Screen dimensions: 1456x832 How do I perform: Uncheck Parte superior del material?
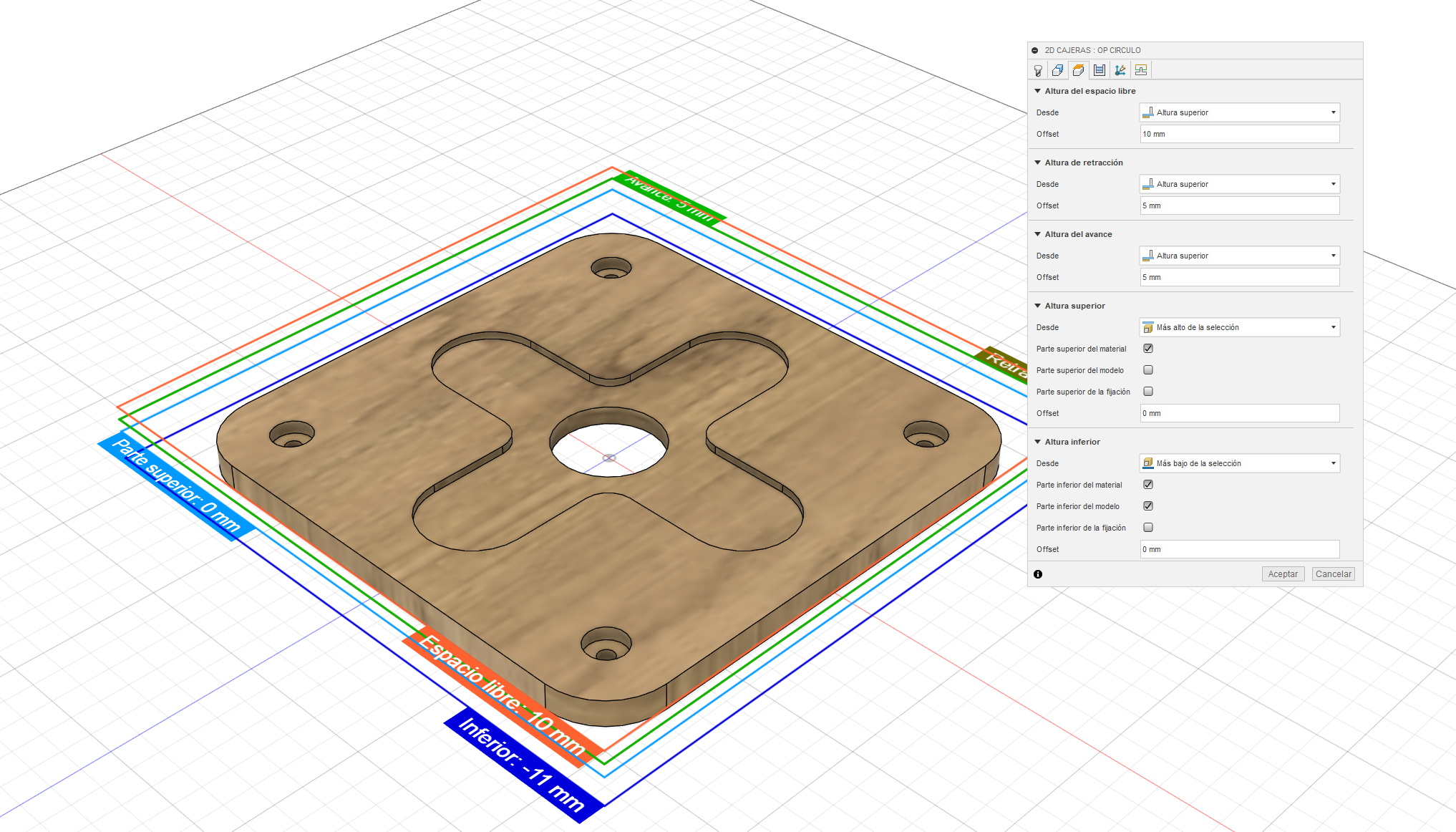click(1148, 349)
